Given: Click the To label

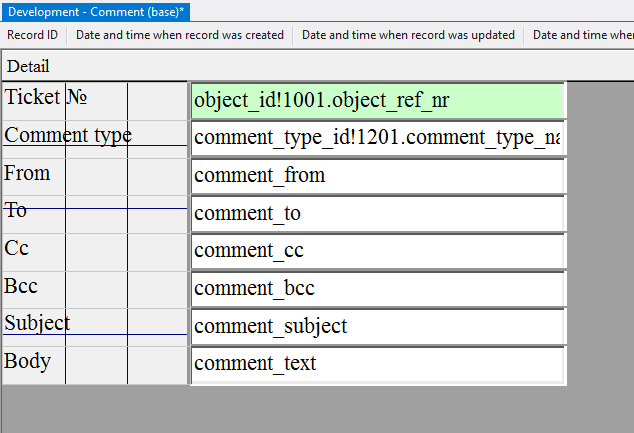Looking at the screenshot, I should 16,210.
